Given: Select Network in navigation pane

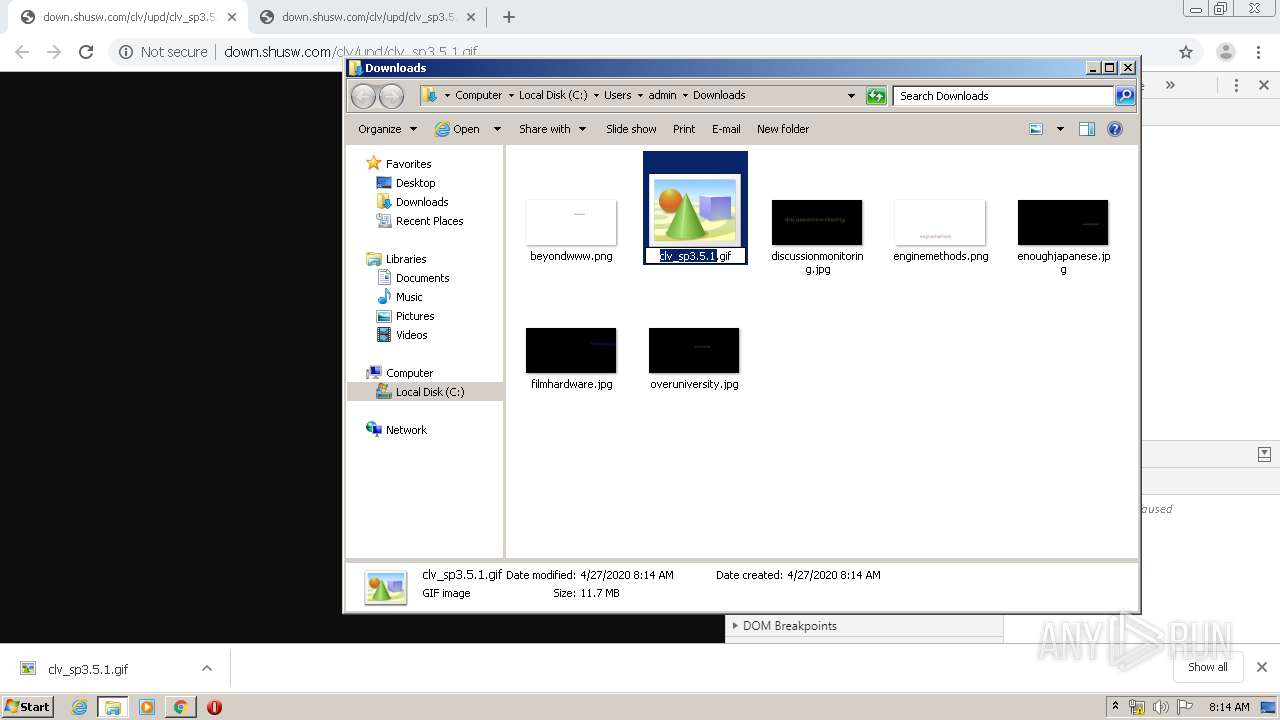Looking at the screenshot, I should 406,430.
